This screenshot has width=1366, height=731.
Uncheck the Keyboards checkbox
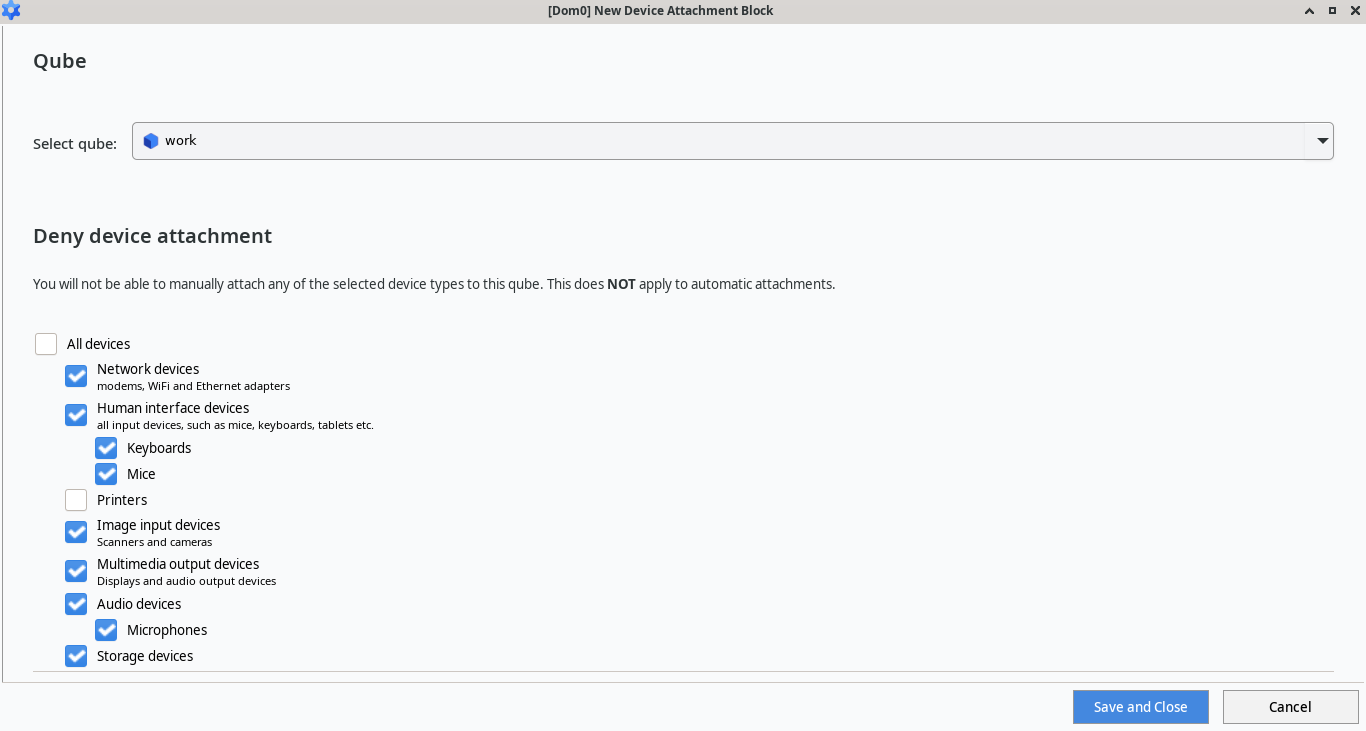pyautogui.click(x=106, y=447)
